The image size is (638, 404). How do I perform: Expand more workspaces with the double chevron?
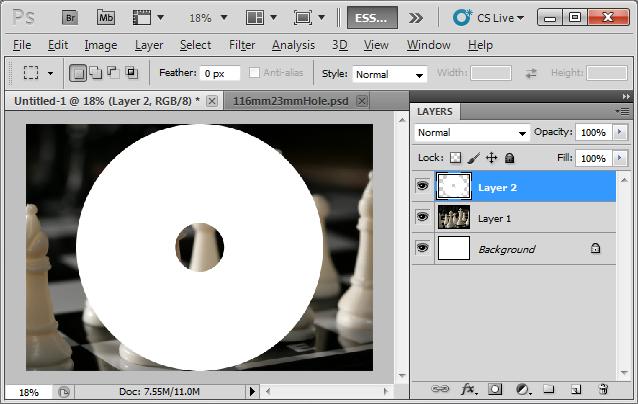click(415, 18)
